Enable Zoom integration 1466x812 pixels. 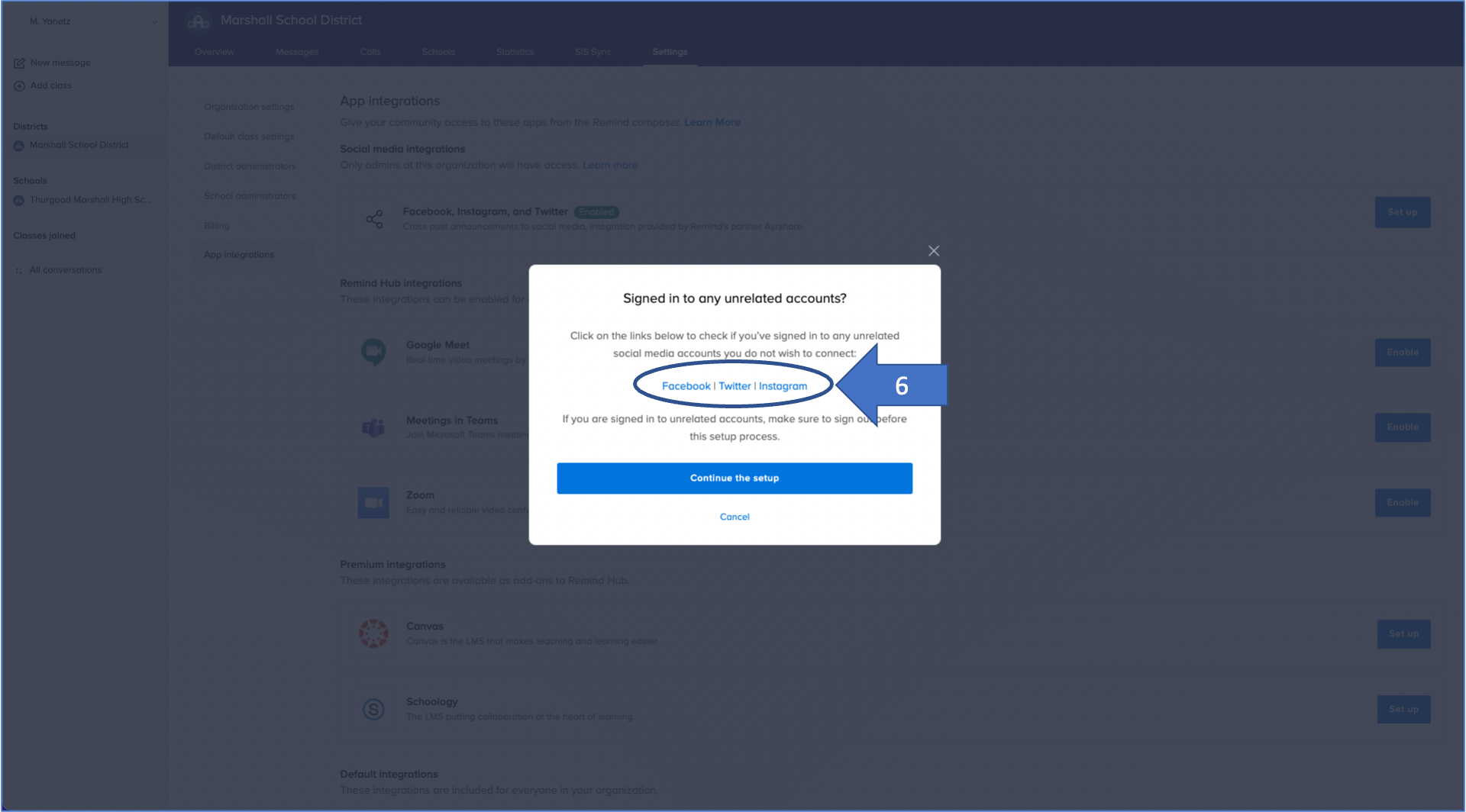coord(1402,503)
